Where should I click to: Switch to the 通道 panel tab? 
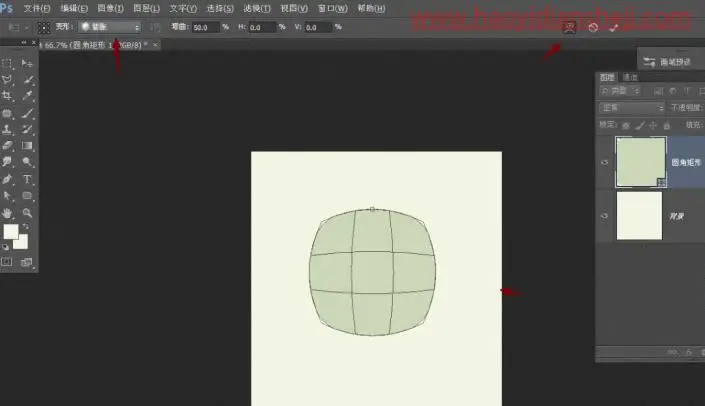click(x=630, y=77)
